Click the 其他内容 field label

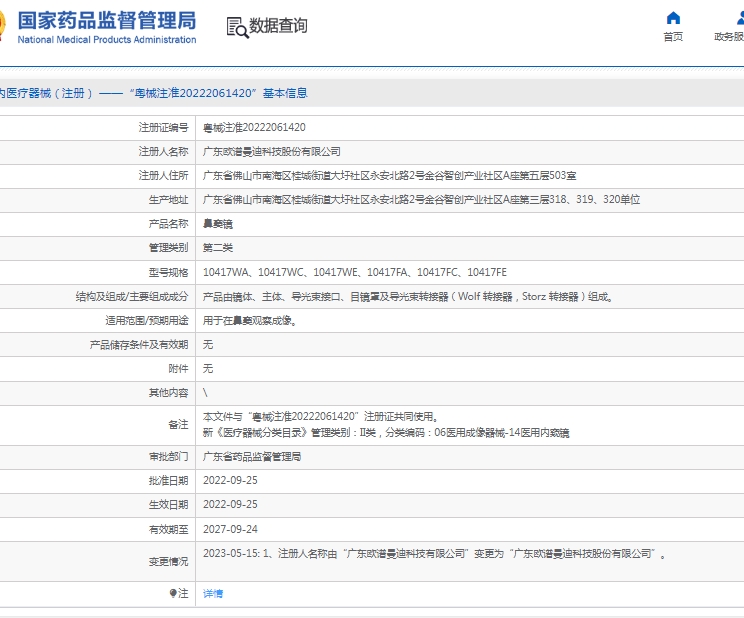[168, 393]
